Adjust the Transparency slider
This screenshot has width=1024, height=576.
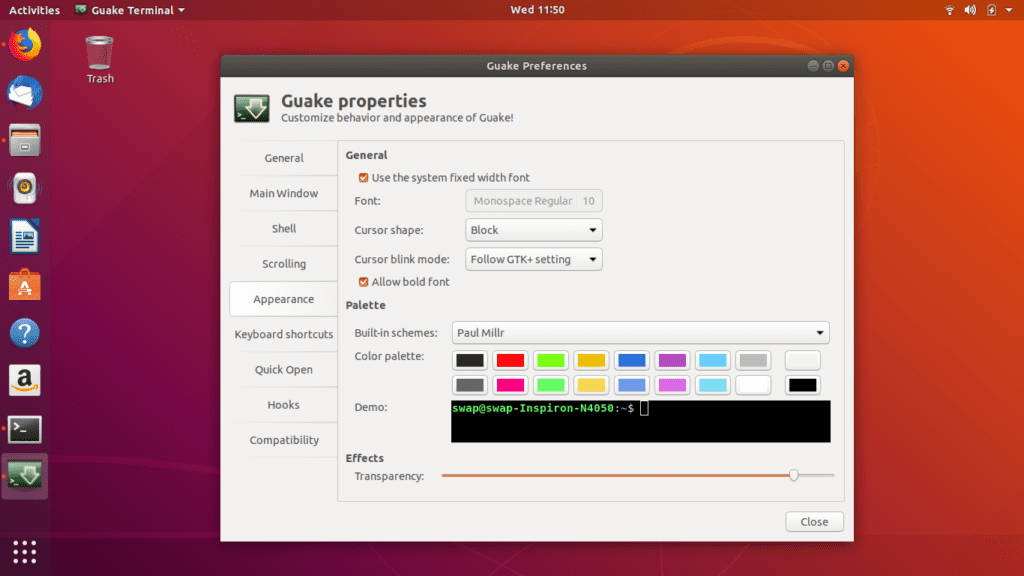795,475
